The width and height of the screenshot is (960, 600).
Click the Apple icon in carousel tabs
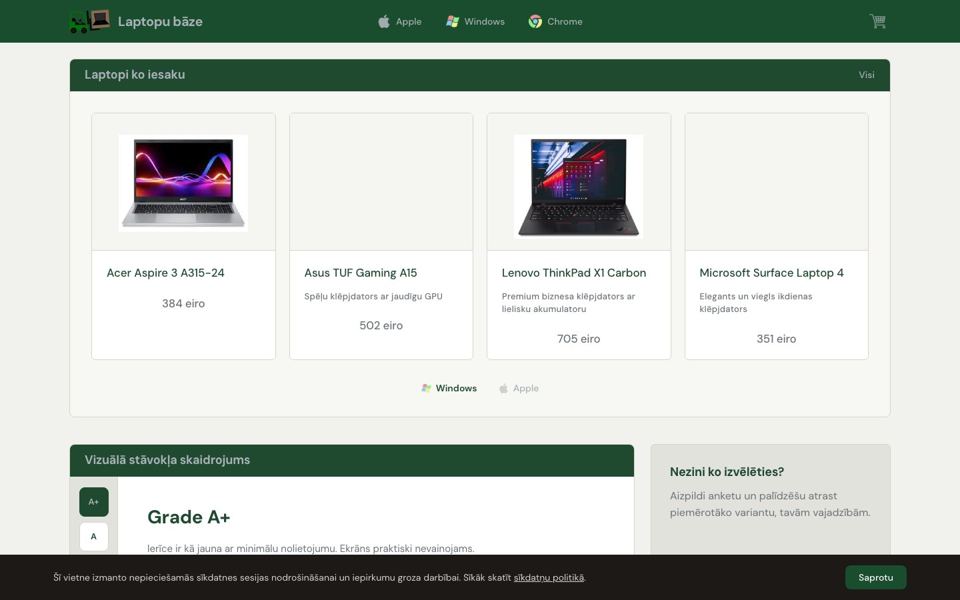[x=503, y=388]
